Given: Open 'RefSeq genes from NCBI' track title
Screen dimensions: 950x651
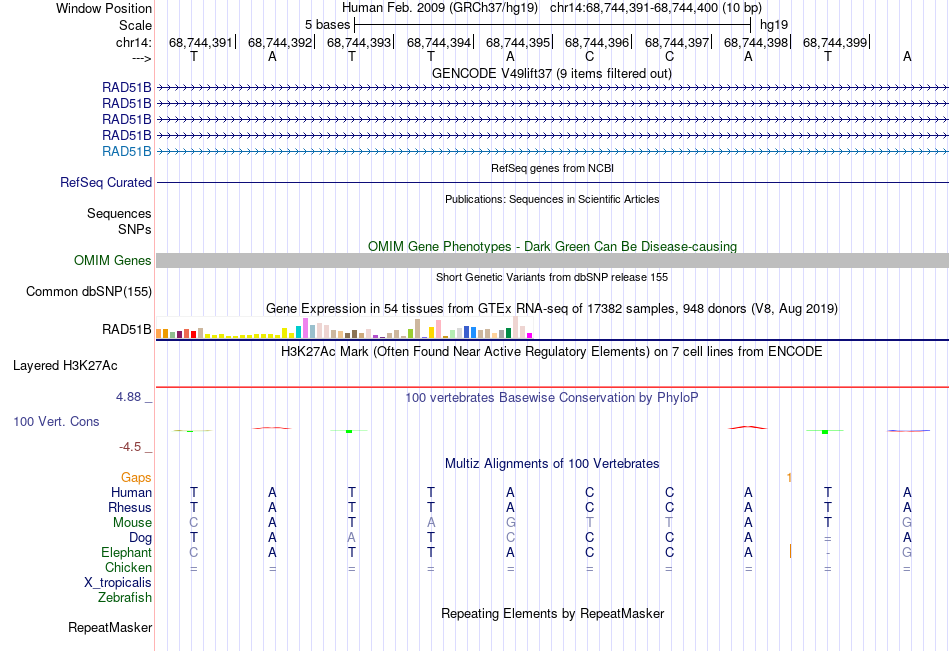Looking at the screenshot, I should [x=552, y=168].
